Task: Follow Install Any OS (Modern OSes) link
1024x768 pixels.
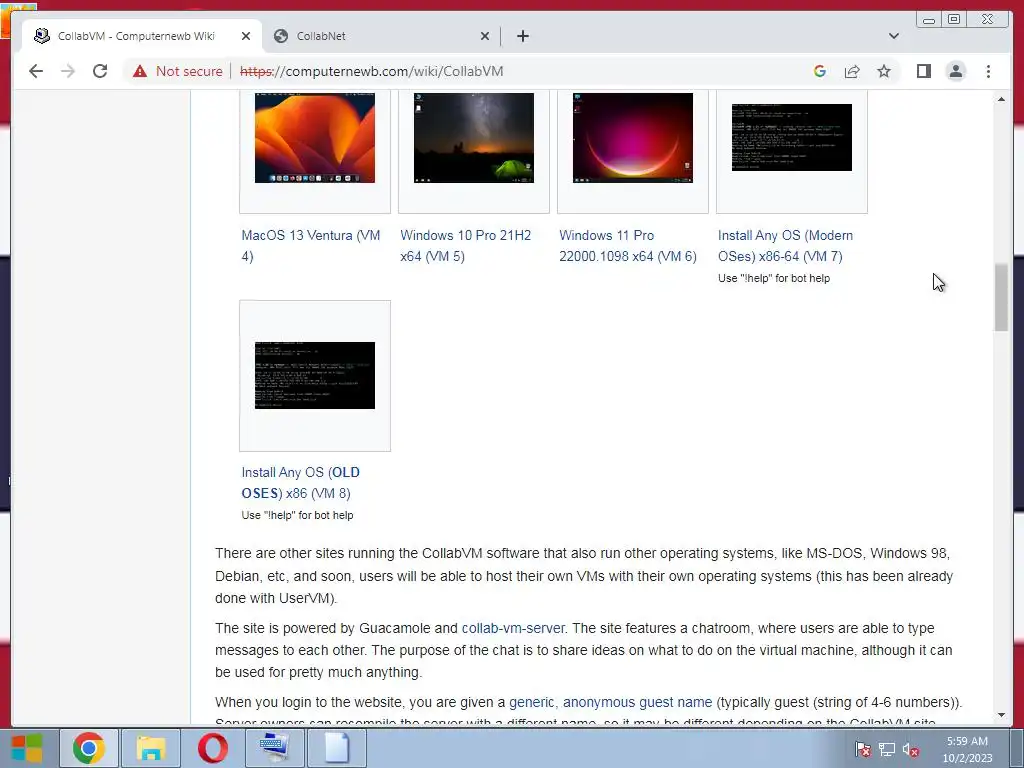Action: [786, 246]
